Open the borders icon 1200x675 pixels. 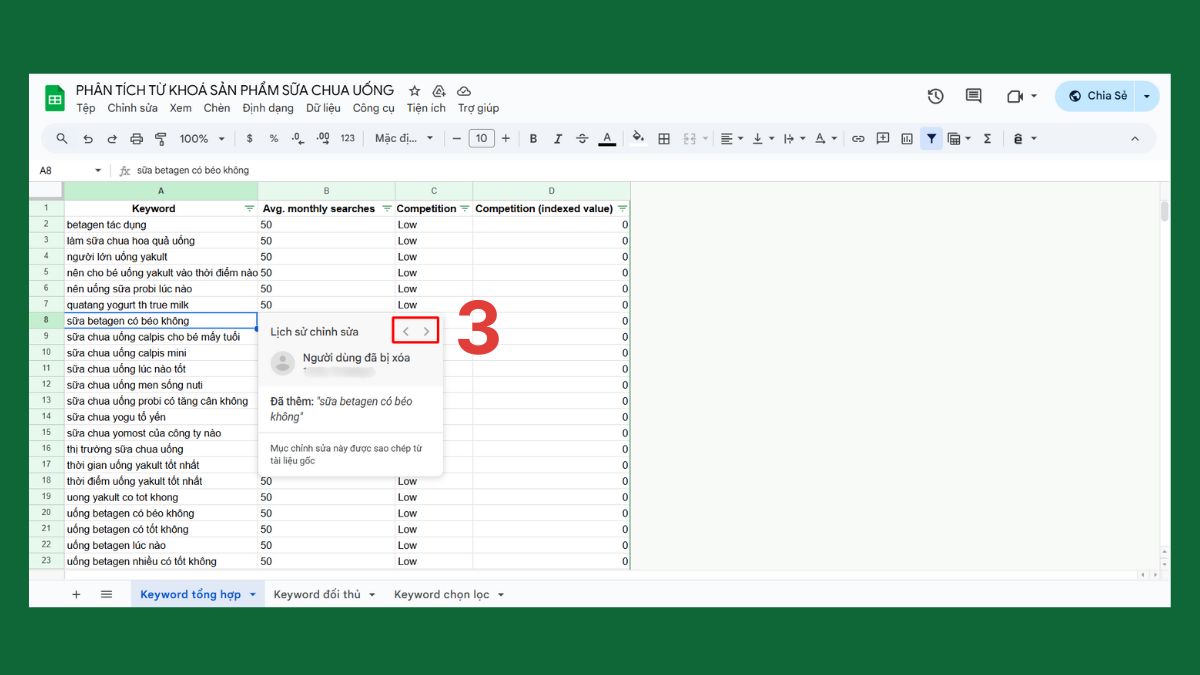[x=664, y=139]
